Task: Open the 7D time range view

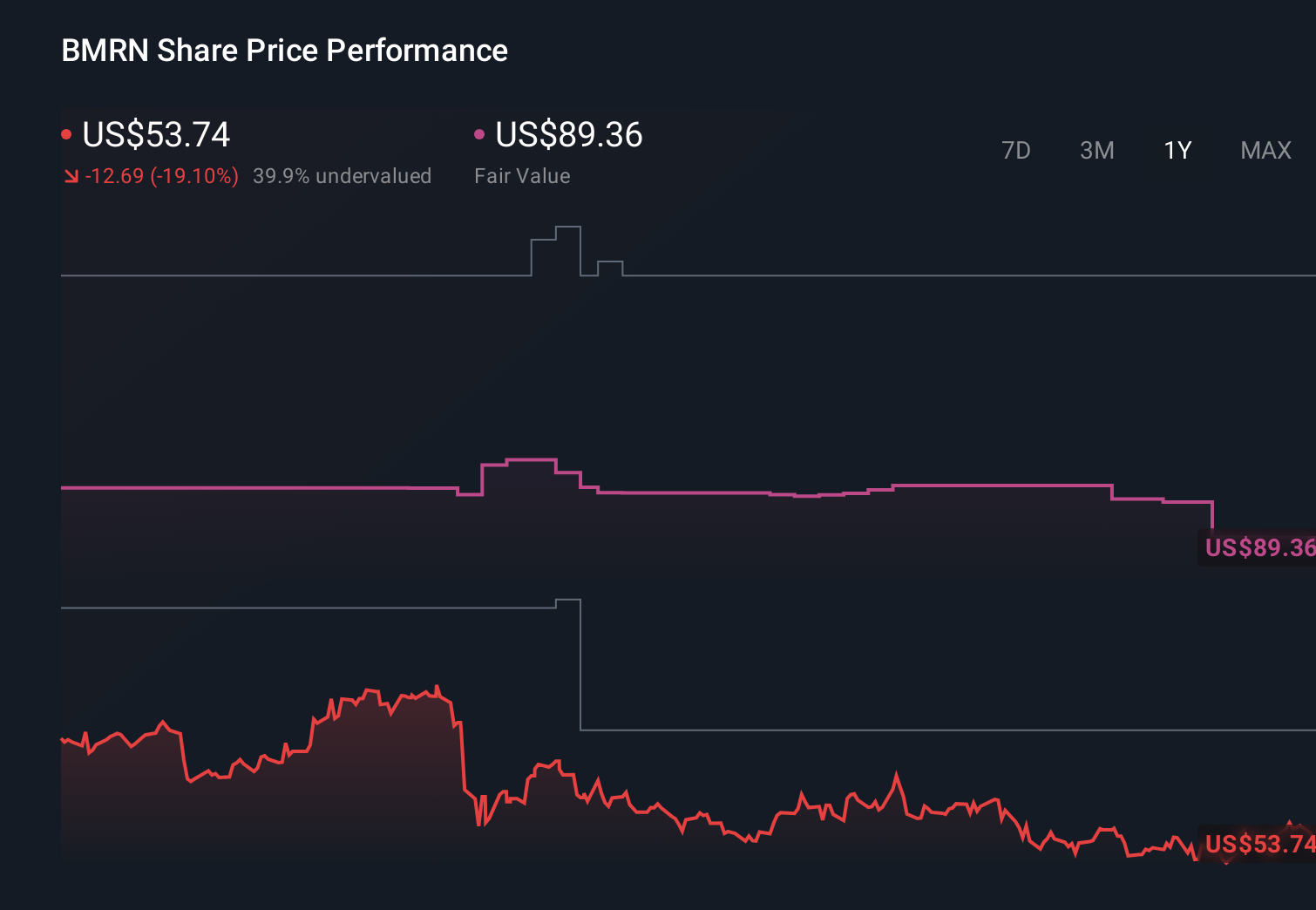Action: pyautogui.click(x=1016, y=150)
